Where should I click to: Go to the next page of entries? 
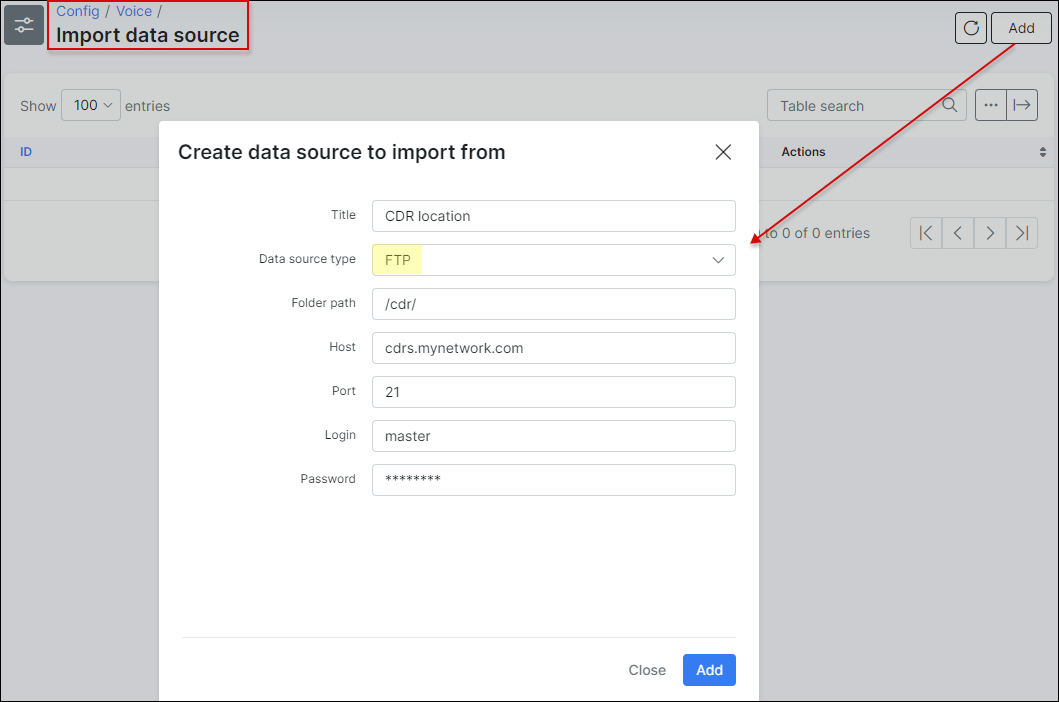(989, 232)
